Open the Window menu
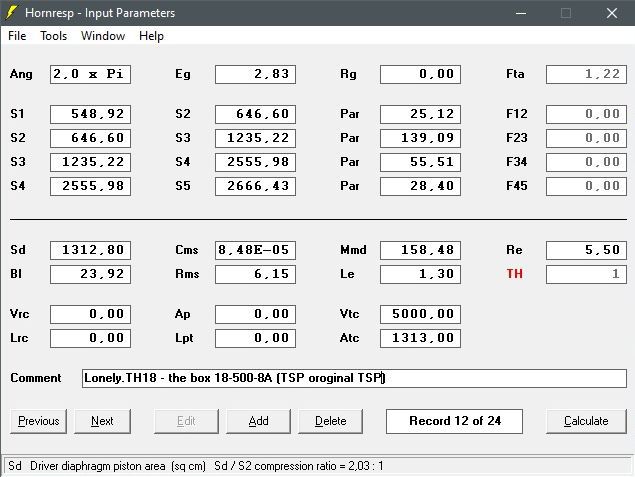 [103, 36]
